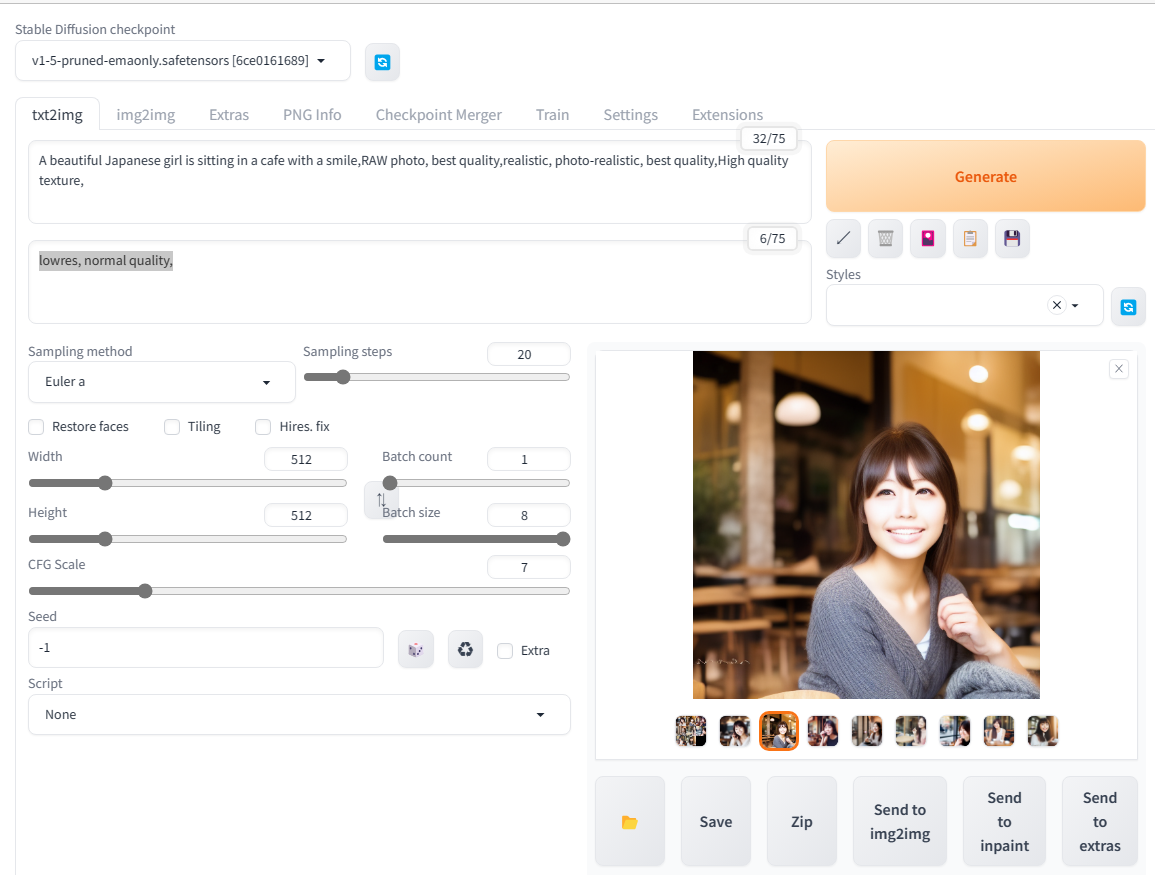The height and width of the screenshot is (875, 1155).
Task: Expand the Styles dropdown arrow
Action: point(1075,306)
